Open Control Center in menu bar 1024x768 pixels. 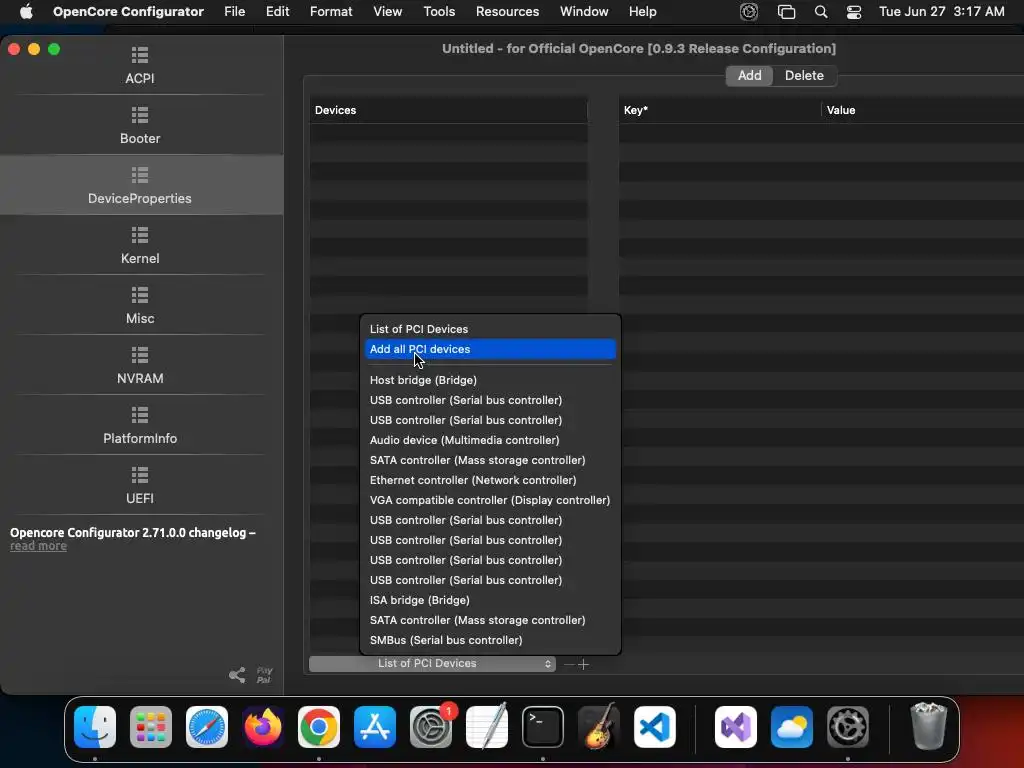[854, 12]
